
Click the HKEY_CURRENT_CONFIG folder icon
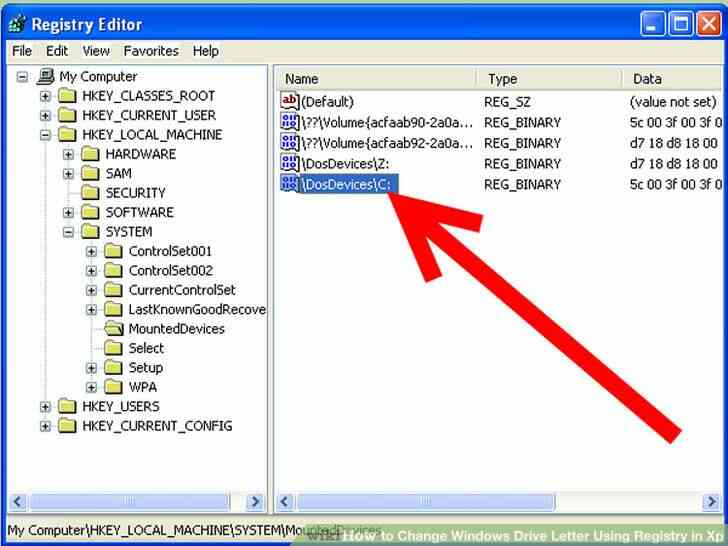(x=67, y=426)
